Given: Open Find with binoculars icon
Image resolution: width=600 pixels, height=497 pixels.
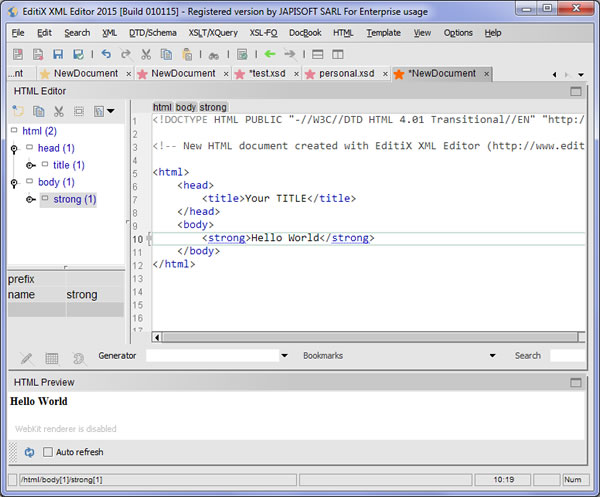Looking at the screenshot, I should (x=214, y=55).
